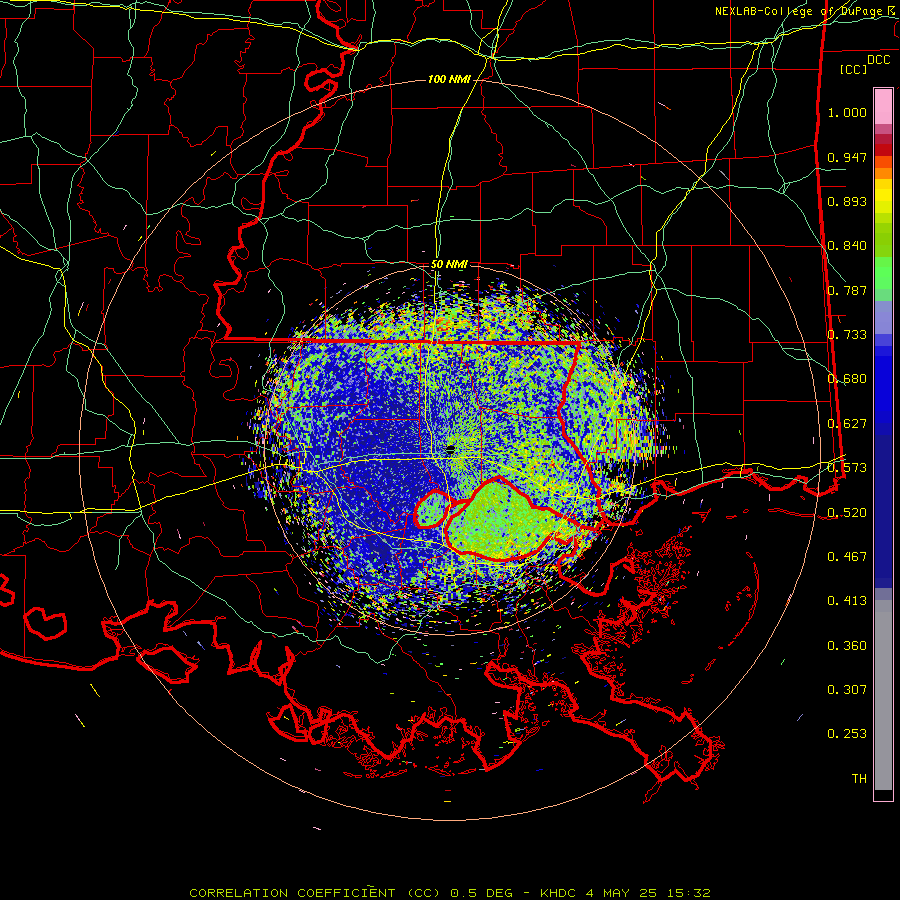This screenshot has width=900, height=900.
Task: Click the 100 NMI range ring label
Action: [449, 79]
